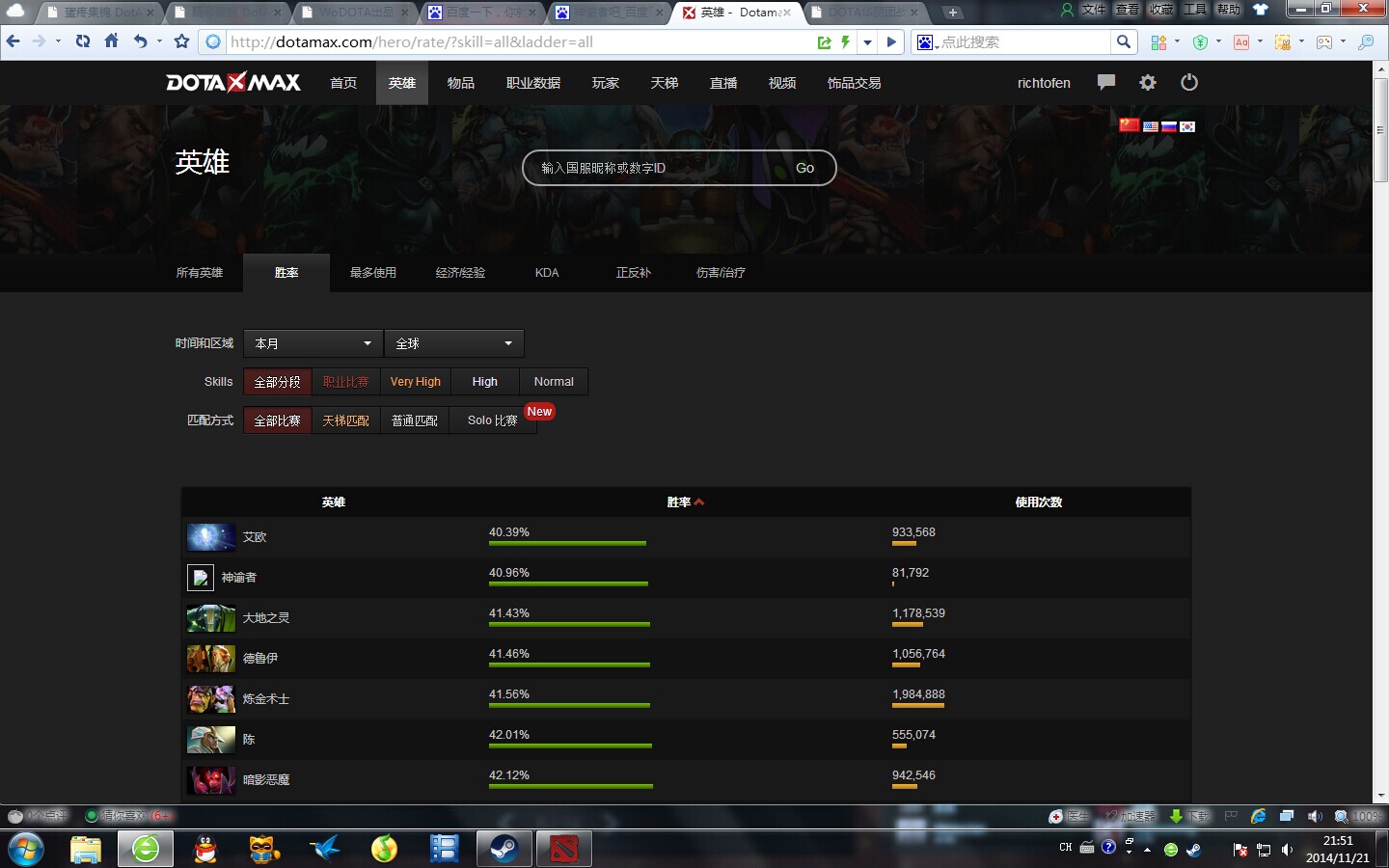Switch to the 正反补 tab
This screenshot has width=1389, height=868.
coord(634,273)
